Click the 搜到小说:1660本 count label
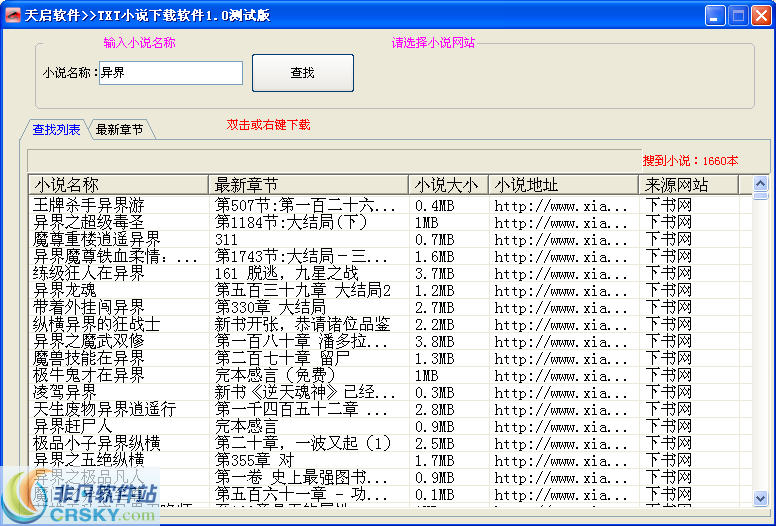Screen dimensions: 776x526 pos(690,161)
